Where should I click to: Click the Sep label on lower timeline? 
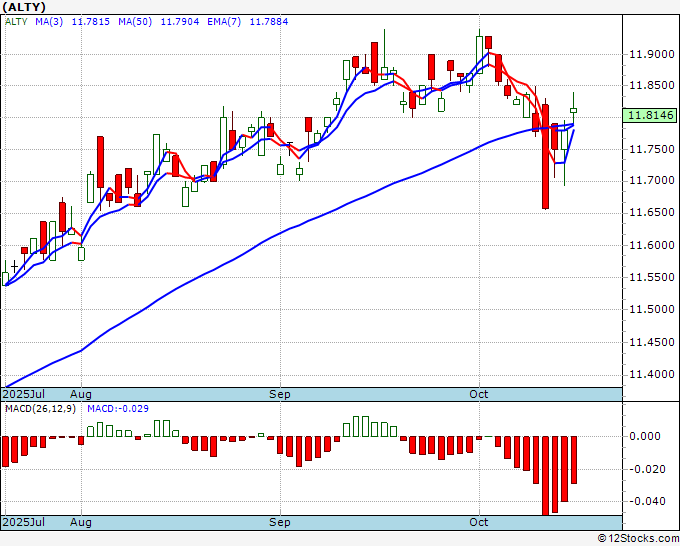tap(279, 522)
